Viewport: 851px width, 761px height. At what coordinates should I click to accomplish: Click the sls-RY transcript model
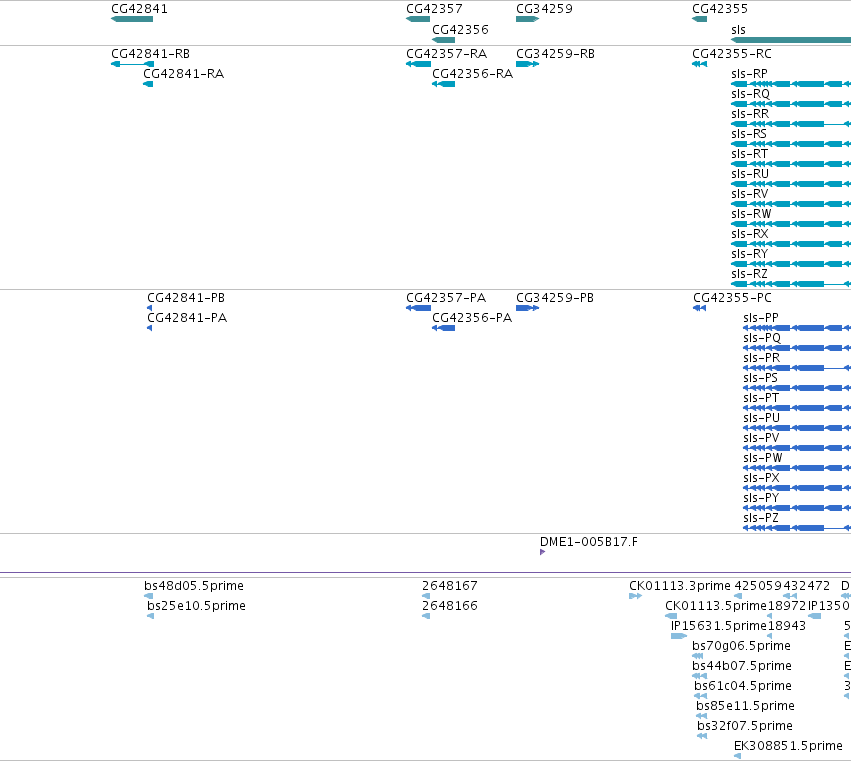pyautogui.click(x=791, y=264)
